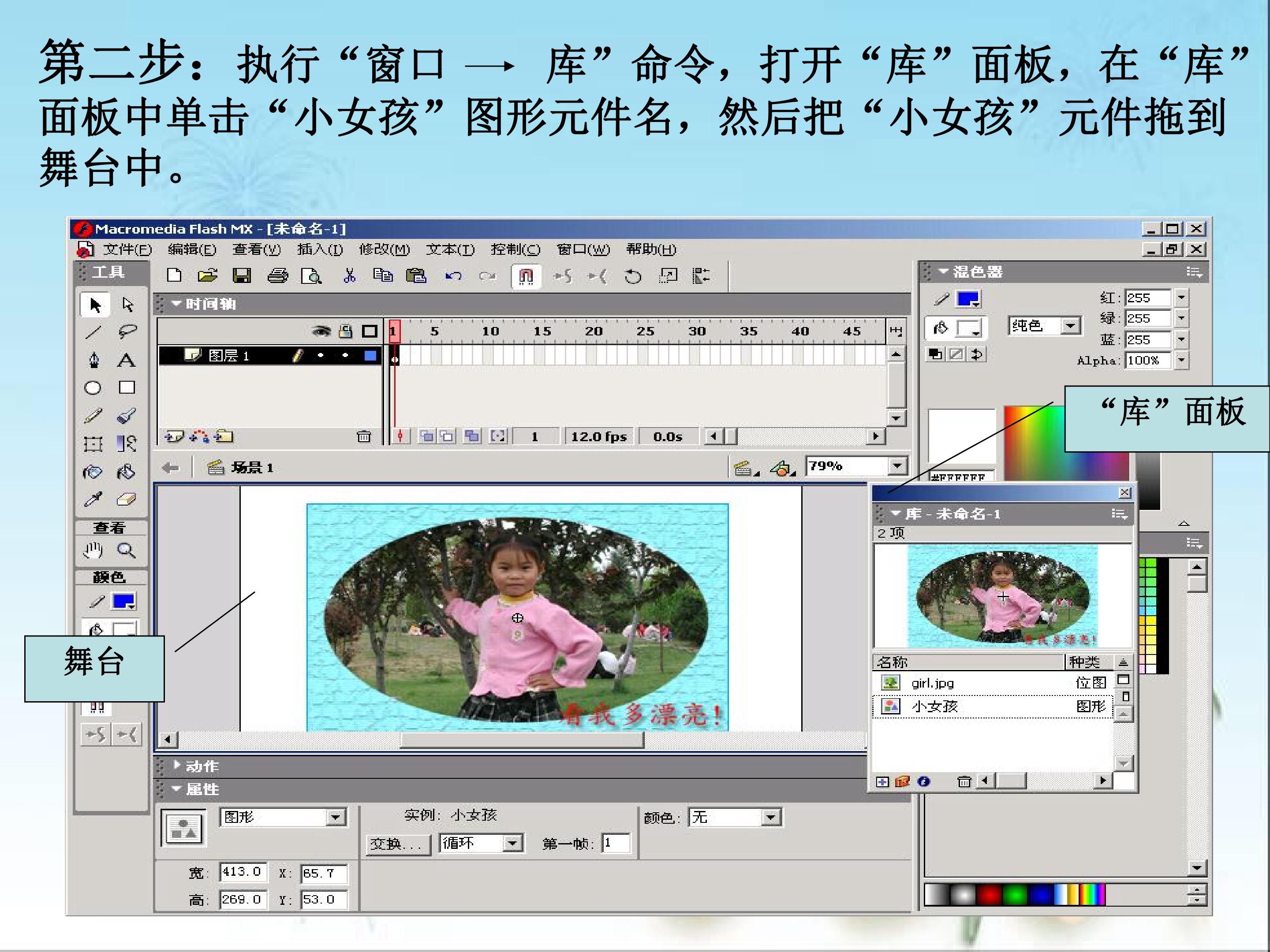
Task: Toggle lock all layers padlock icon
Action: [x=346, y=331]
